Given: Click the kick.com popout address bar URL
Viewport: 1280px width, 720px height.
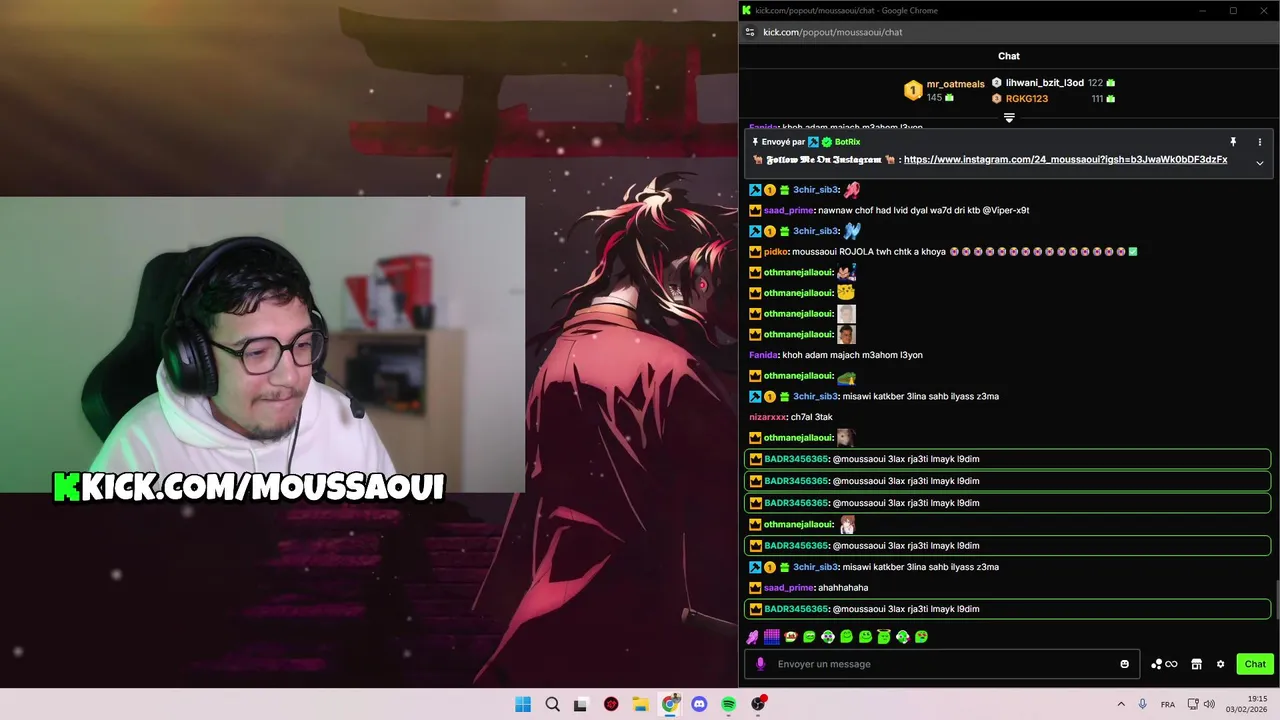Looking at the screenshot, I should pos(832,32).
